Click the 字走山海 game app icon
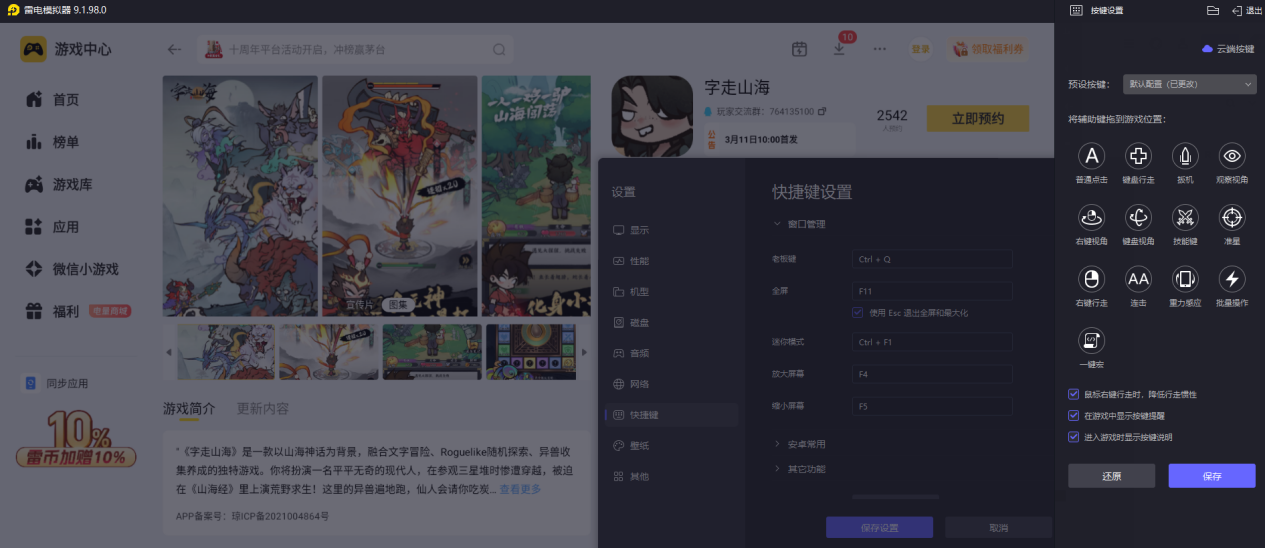The height and width of the screenshot is (548, 1265). click(x=652, y=116)
